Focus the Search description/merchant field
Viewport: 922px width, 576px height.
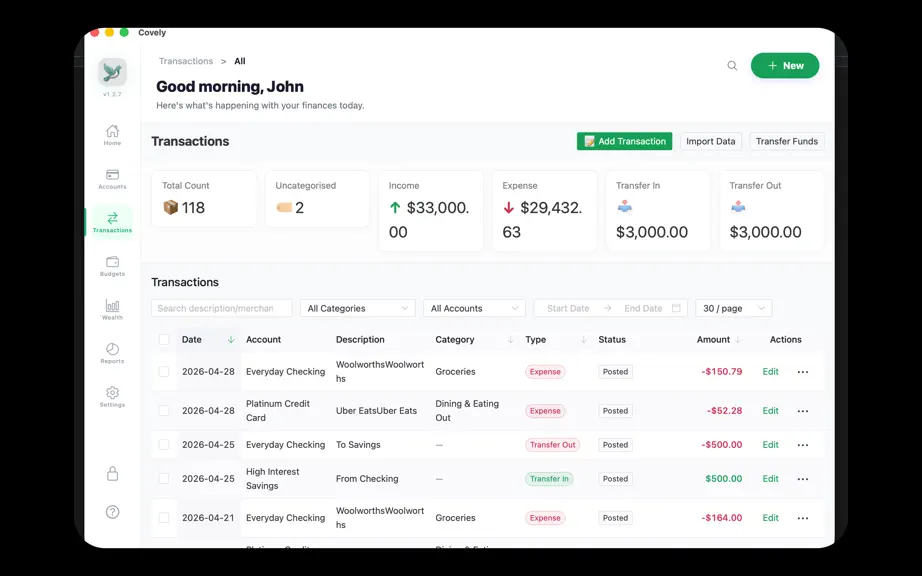(222, 308)
